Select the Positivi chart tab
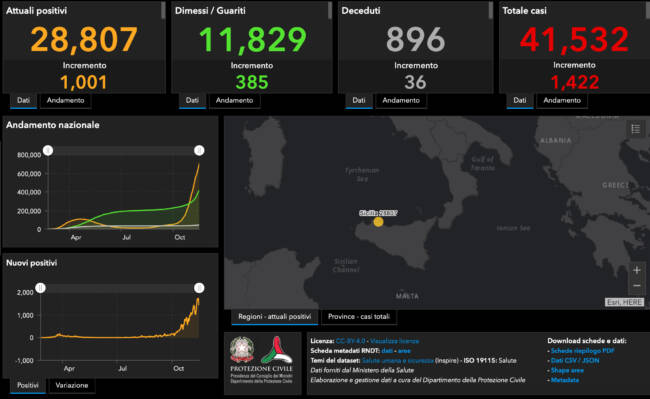The image size is (650, 399). [28, 385]
